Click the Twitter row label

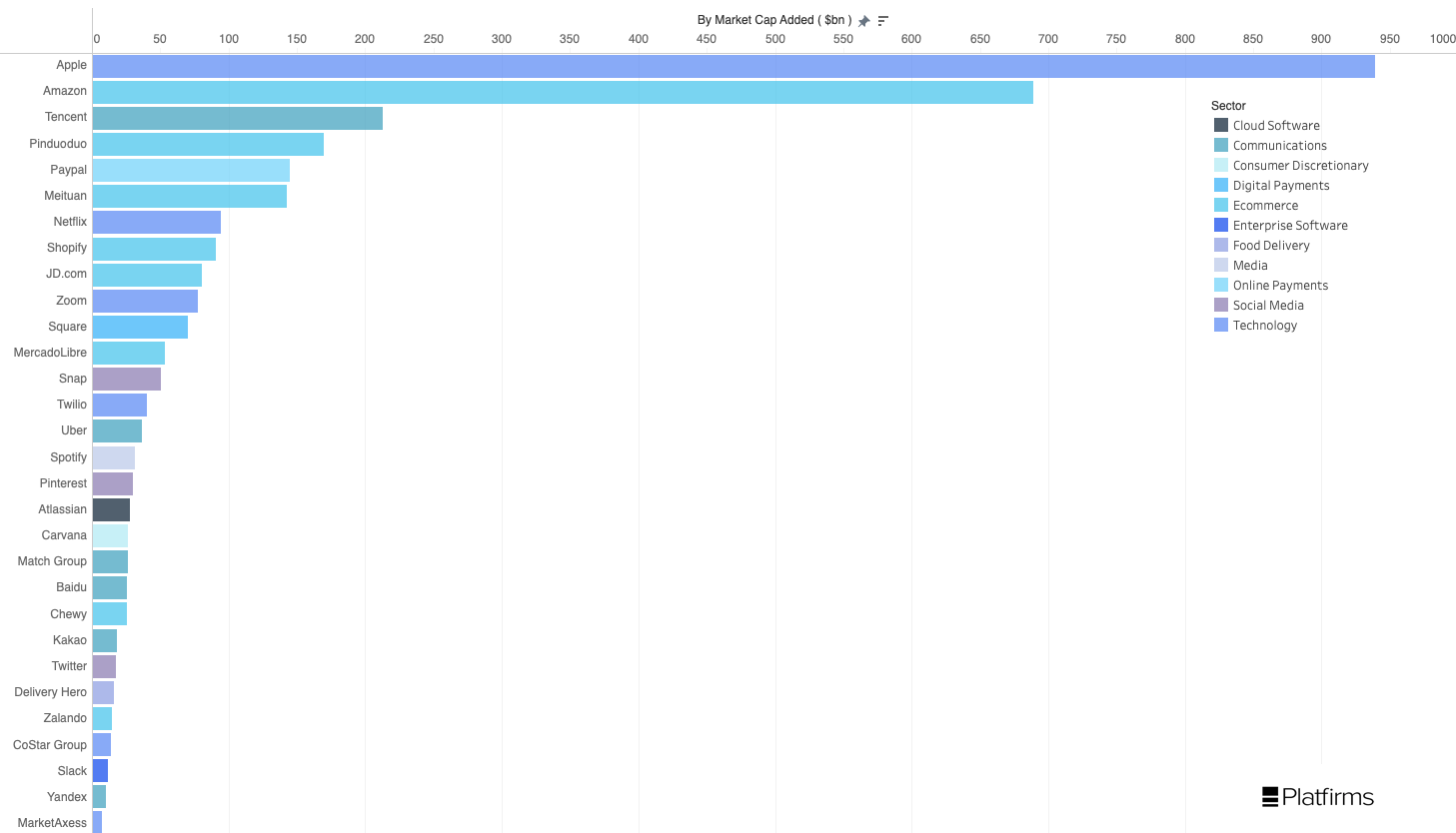click(x=69, y=666)
